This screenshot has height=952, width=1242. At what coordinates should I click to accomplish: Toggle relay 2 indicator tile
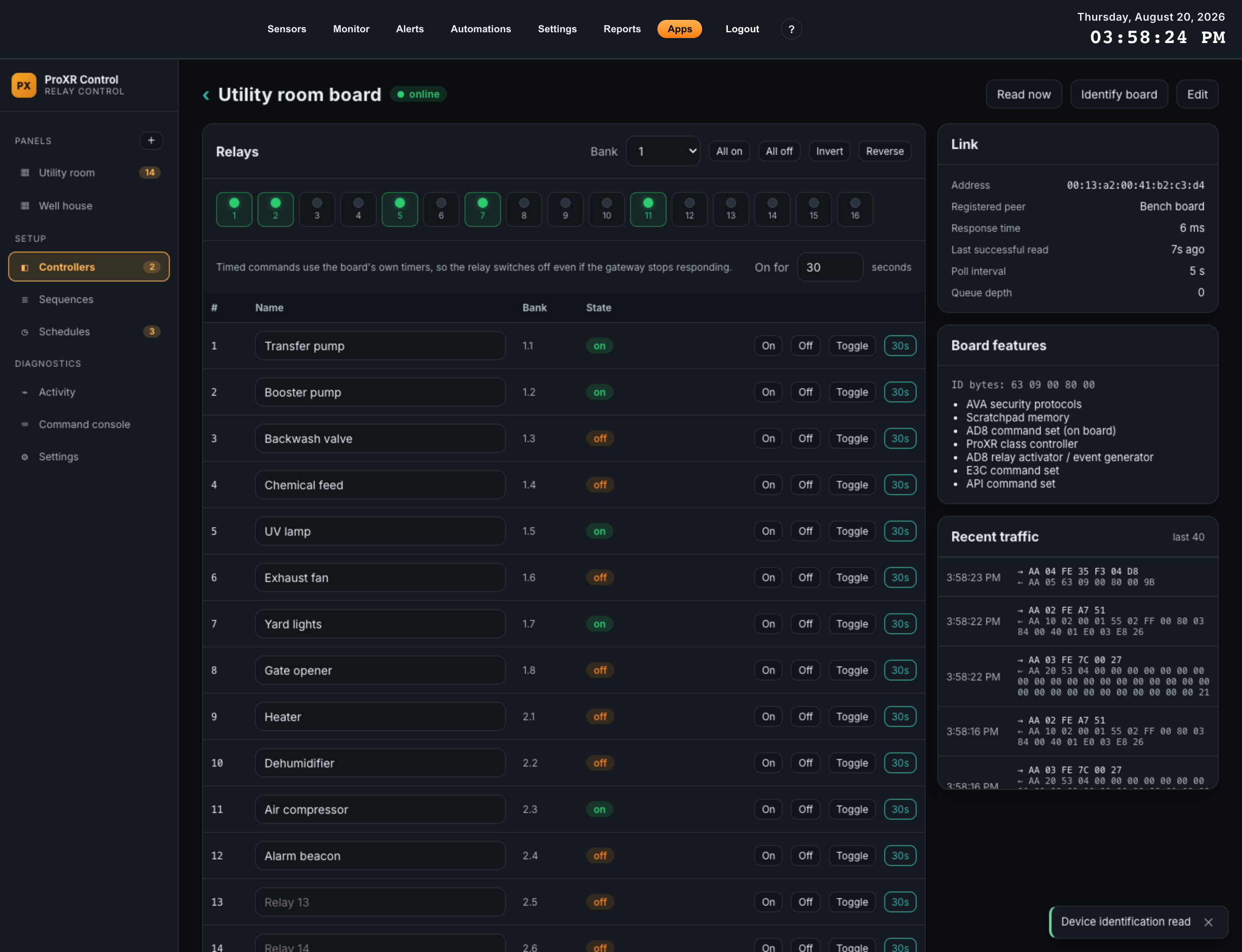(275, 209)
